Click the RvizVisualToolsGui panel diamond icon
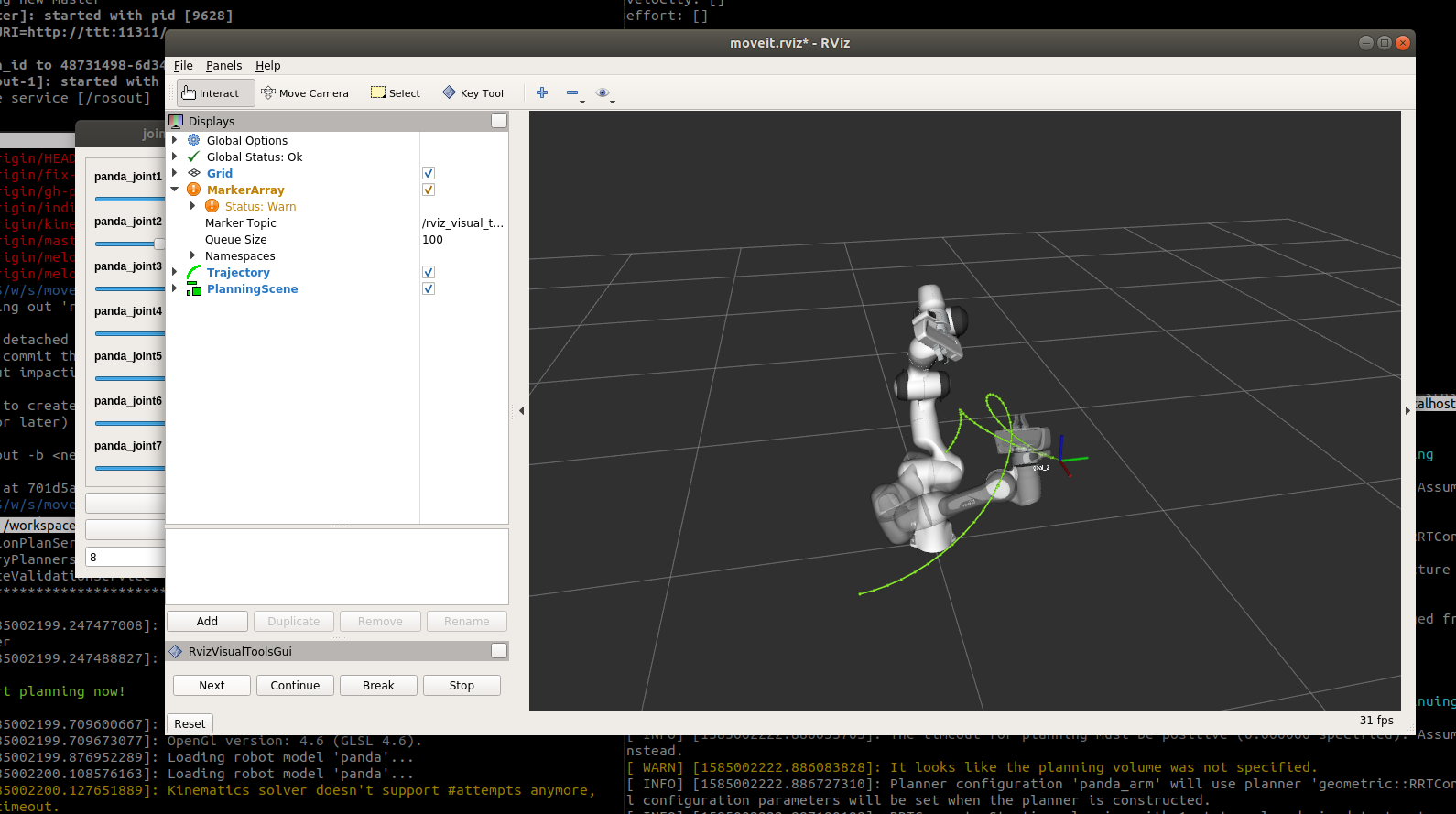1456x814 pixels. coord(176,651)
